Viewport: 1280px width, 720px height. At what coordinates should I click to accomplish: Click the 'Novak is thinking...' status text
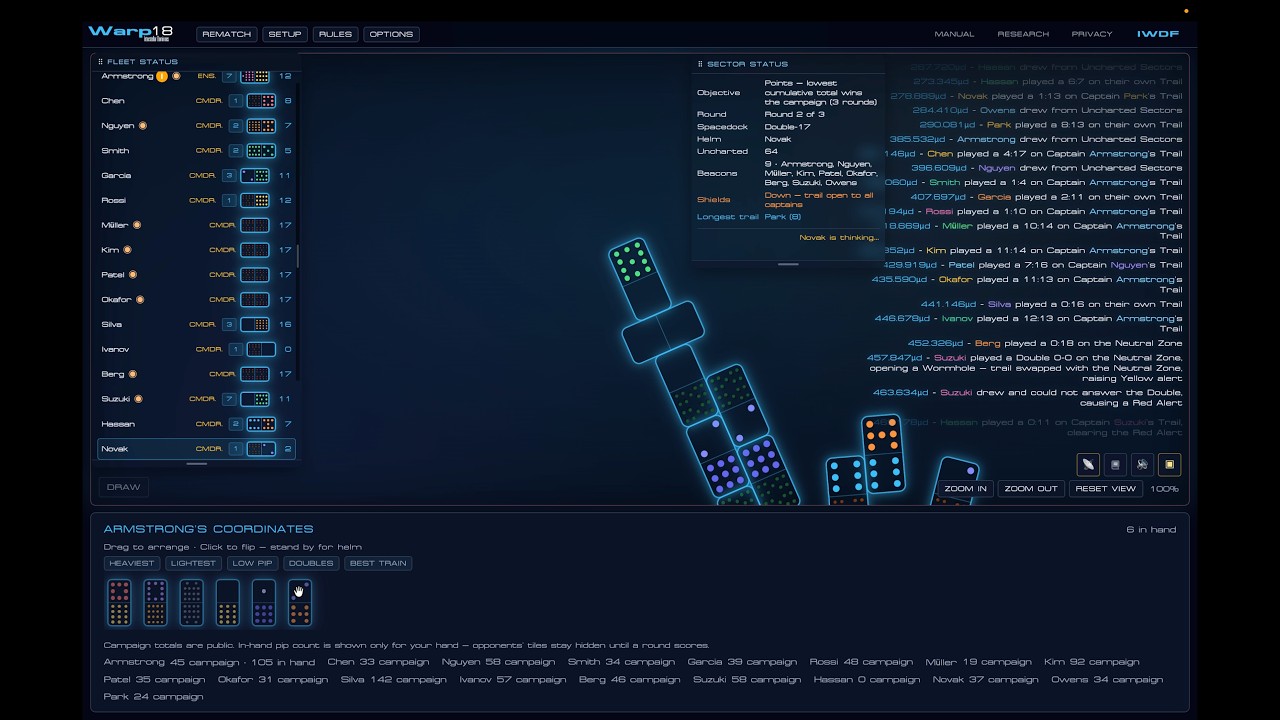coord(839,238)
